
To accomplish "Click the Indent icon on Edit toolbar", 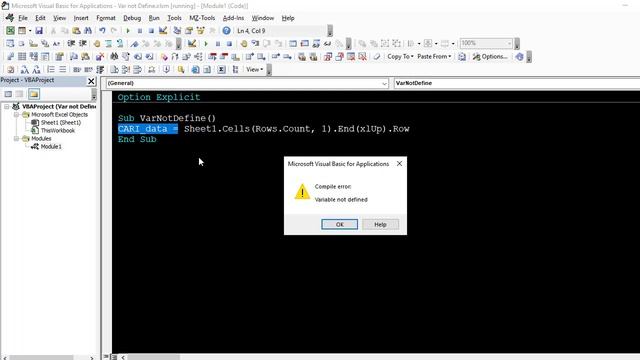I will pyautogui.click(x=71, y=43).
